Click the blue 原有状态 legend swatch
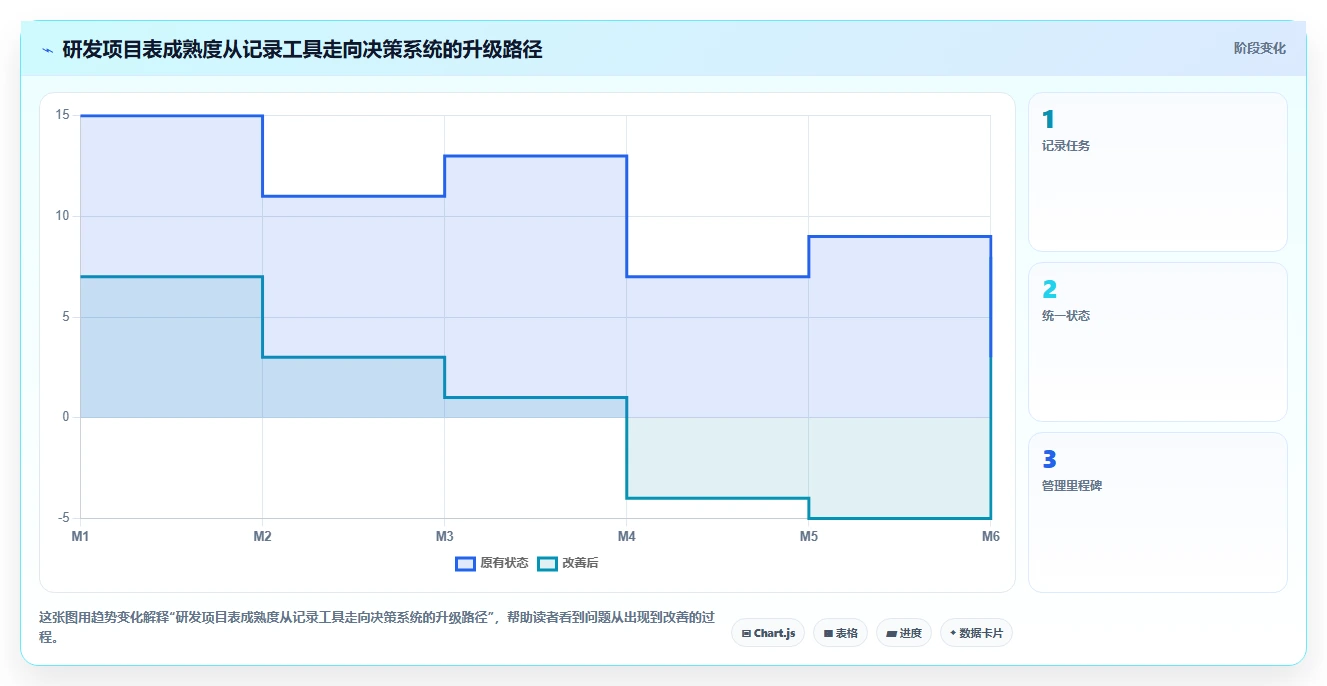 tap(465, 563)
